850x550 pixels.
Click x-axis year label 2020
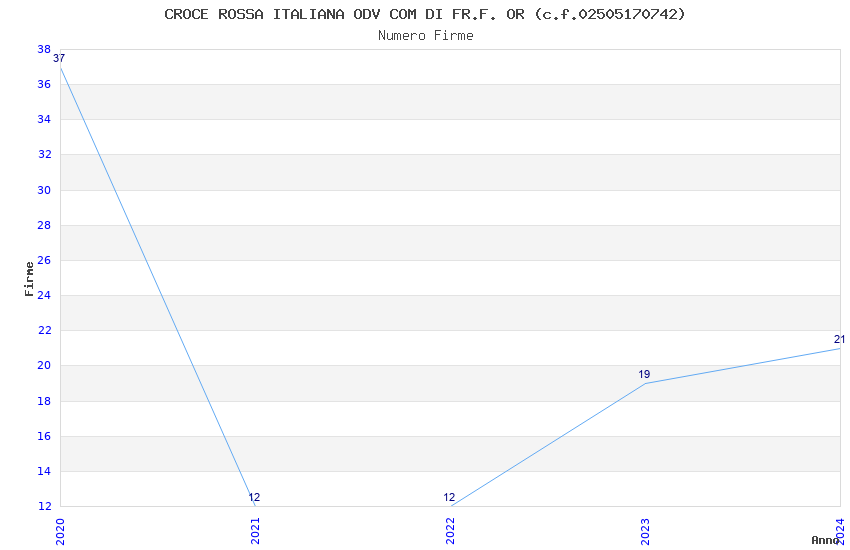coord(60,532)
